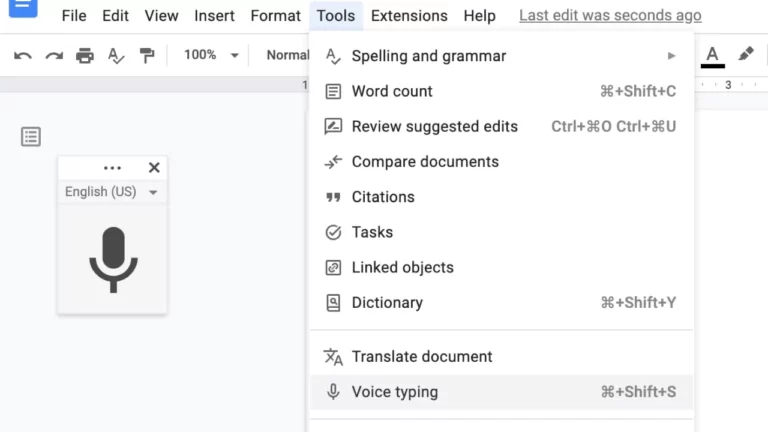Open the document outline icon
This screenshot has height=432, width=768.
click(31, 137)
